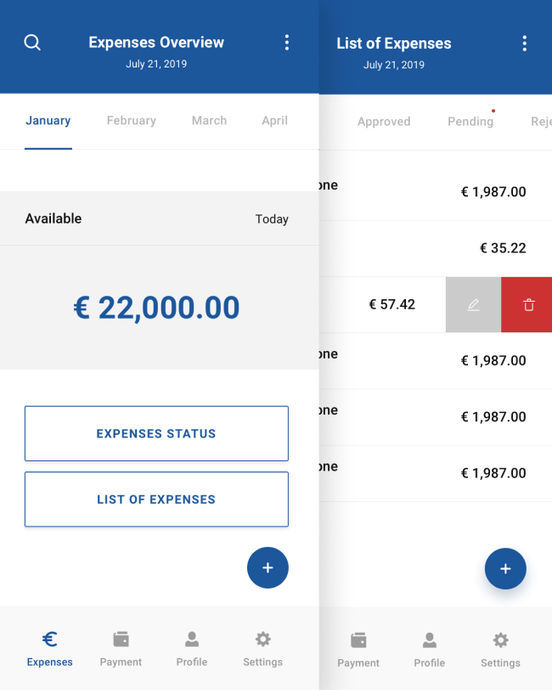
Task: Open Profile in the Expenses Overview bottom bar
Action: coord(191,649)
